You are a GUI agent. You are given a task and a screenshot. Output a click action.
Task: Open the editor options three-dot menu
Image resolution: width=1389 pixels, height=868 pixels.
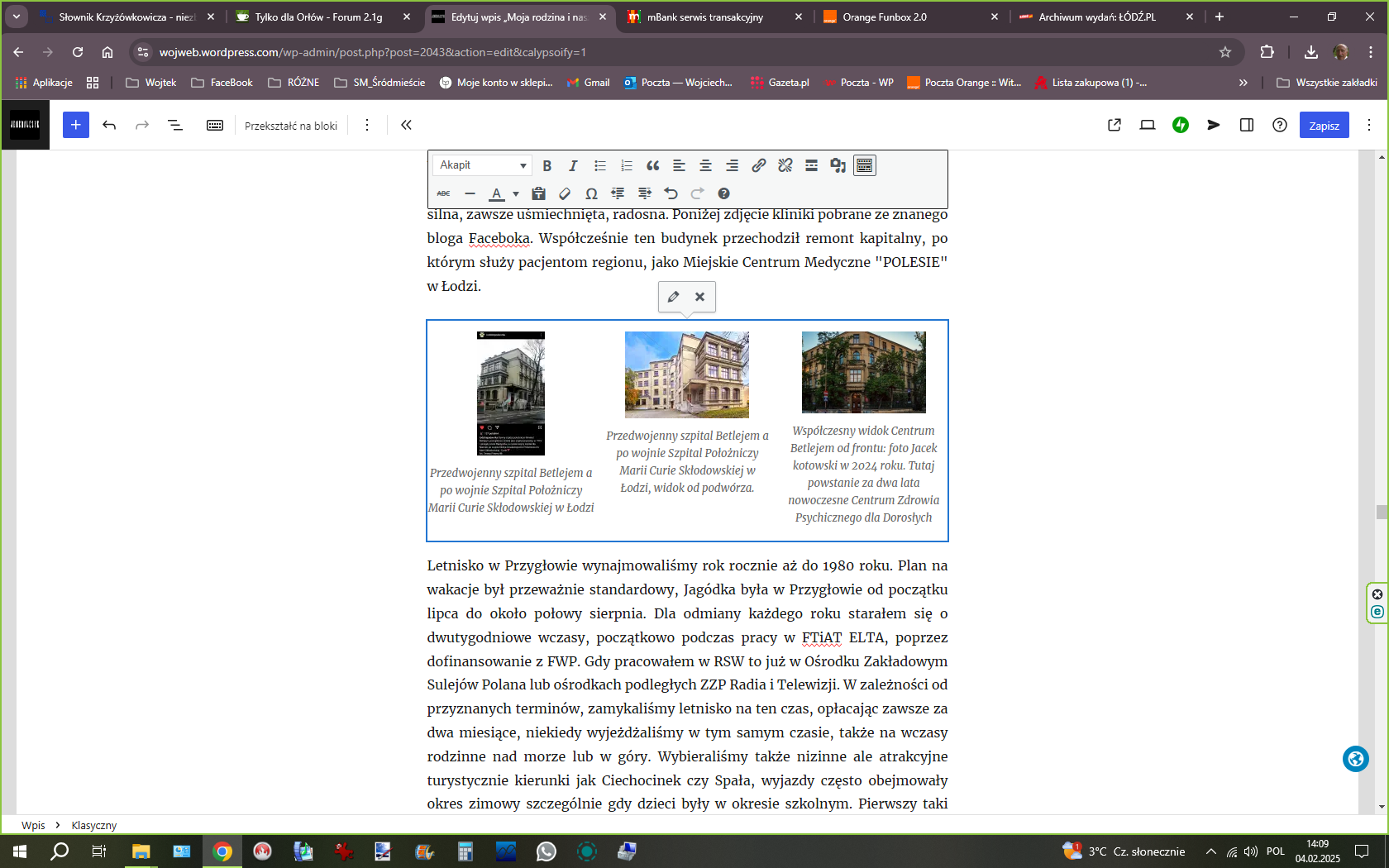1369,125
